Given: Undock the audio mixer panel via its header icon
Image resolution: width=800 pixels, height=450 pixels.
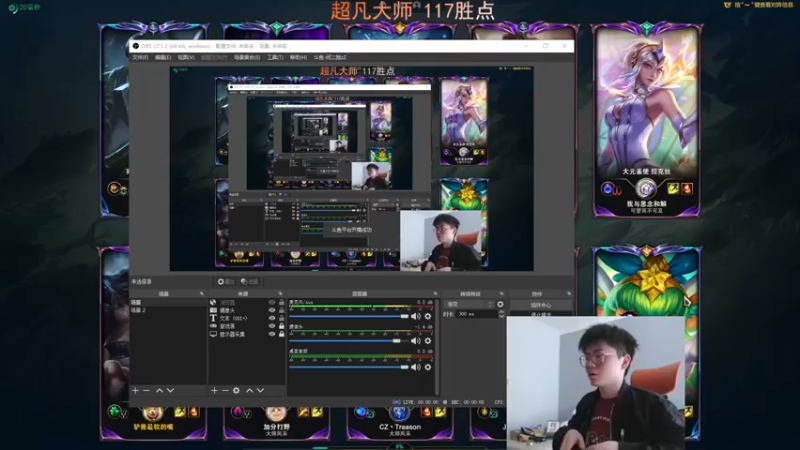Looking at the screenshot, I should 435,294.
